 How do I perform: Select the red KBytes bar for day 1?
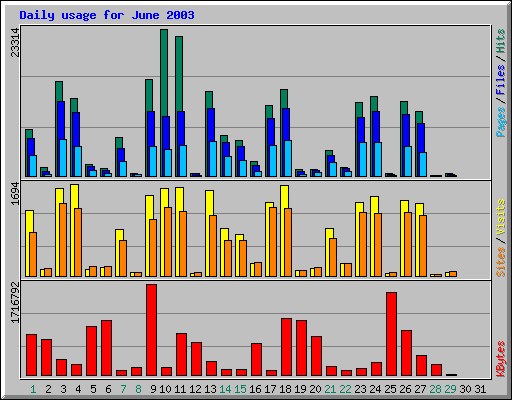(x=31, y=355)
